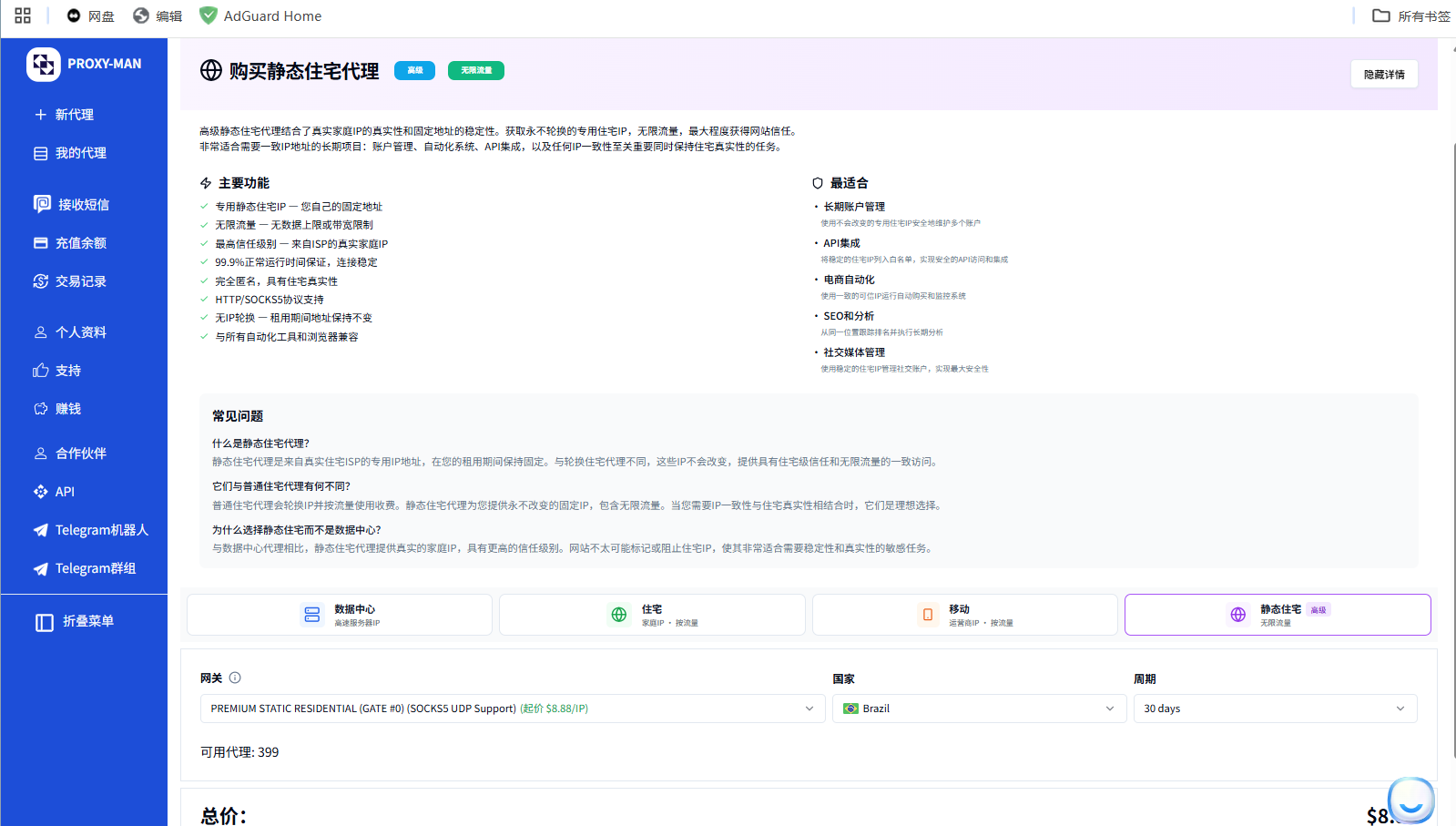The height and width of the screenshot is (826, 1456).
Task: Switch to the 数据中心 proxy tab
Action: click(340, 615)
